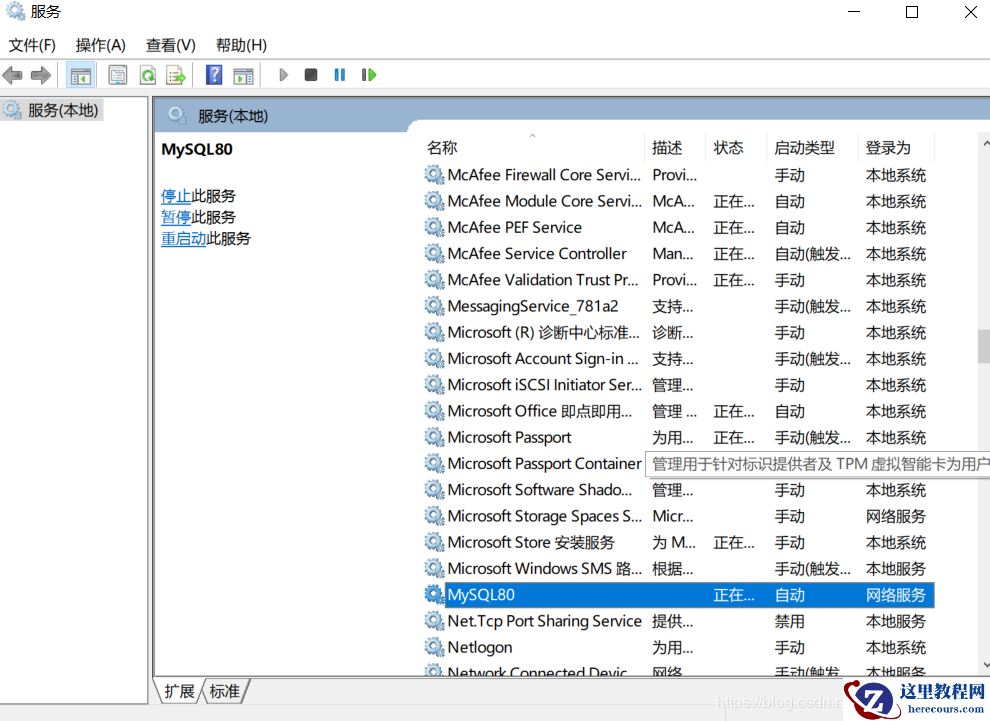Select Microsoft Windows SMS 路由 row
990x721 pixels.
click(678, 568)
